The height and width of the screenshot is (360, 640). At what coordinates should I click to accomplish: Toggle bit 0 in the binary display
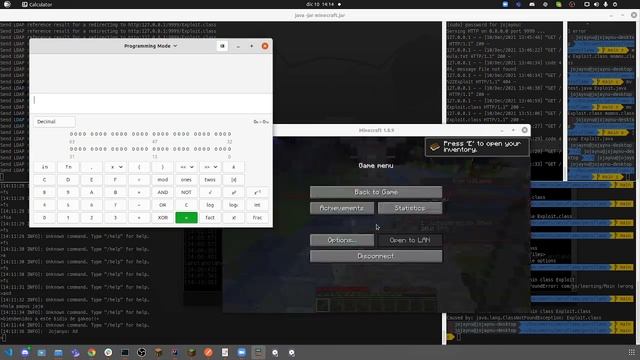click(x=229, y=149)
